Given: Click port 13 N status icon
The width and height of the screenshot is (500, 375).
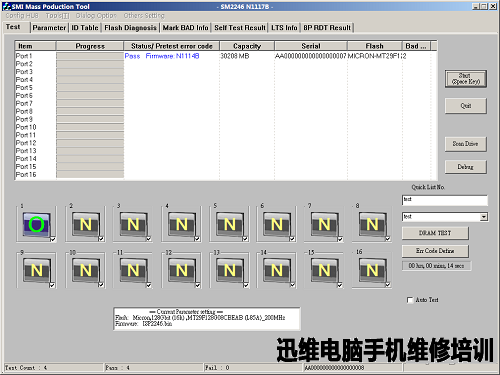Looking at the screenshot, I should [230, 270].
